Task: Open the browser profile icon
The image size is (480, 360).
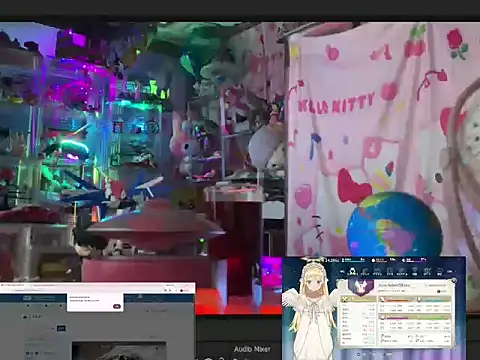Action: 182,290
